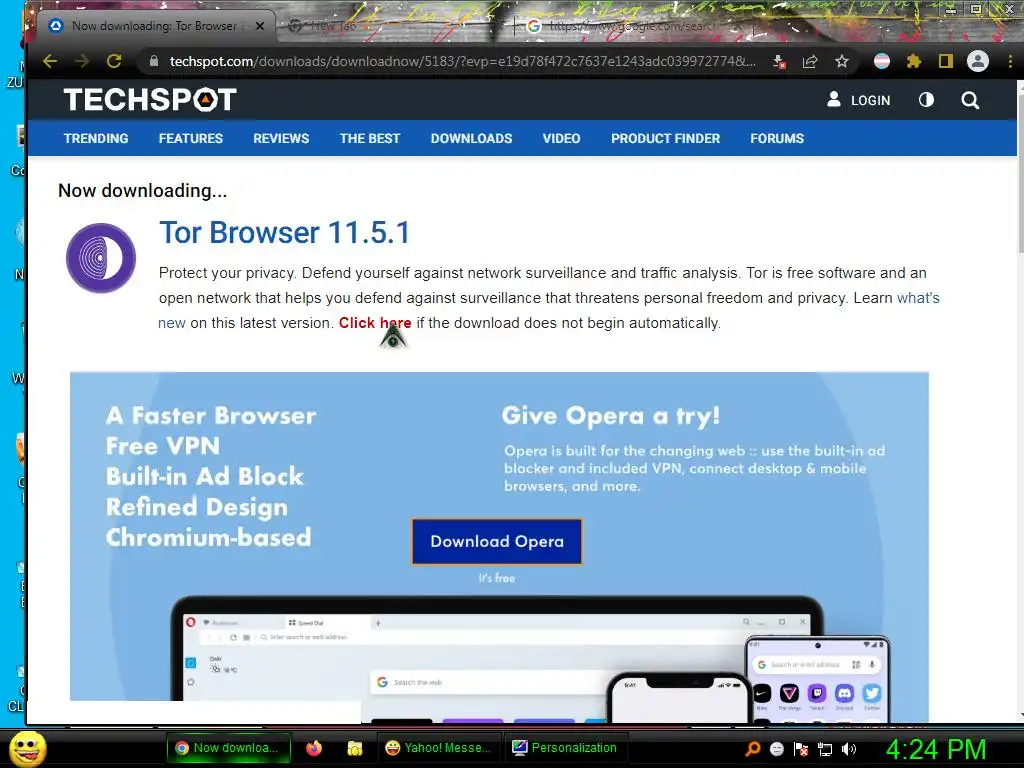Switch to the Now downloading Tor Browser tab
The width and height of the screenshot is (1024, 768).
155,26
